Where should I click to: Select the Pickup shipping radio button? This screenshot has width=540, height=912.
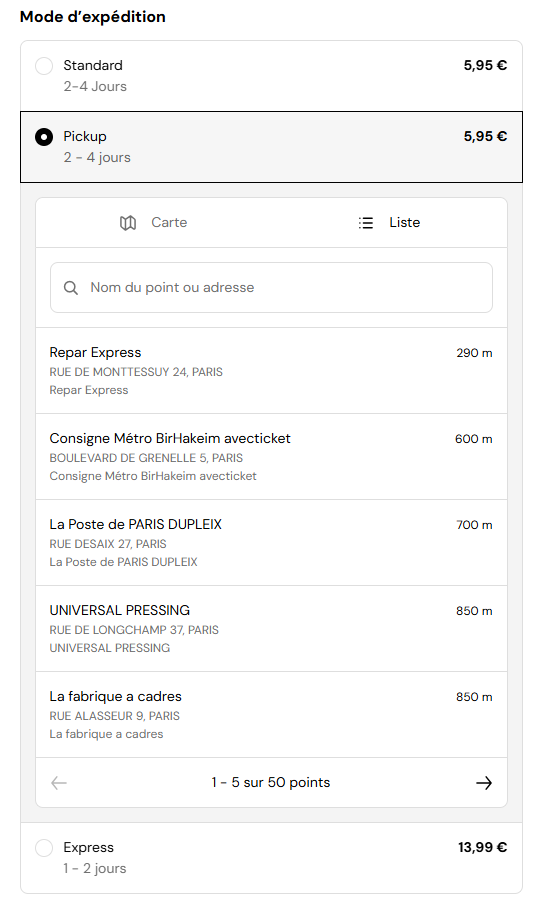(44, 137)
